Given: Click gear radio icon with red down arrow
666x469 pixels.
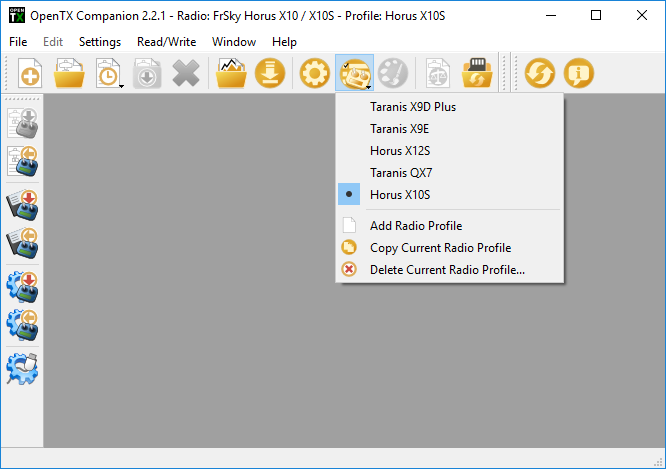Looking at the screenshot, I should click(23, 287).
